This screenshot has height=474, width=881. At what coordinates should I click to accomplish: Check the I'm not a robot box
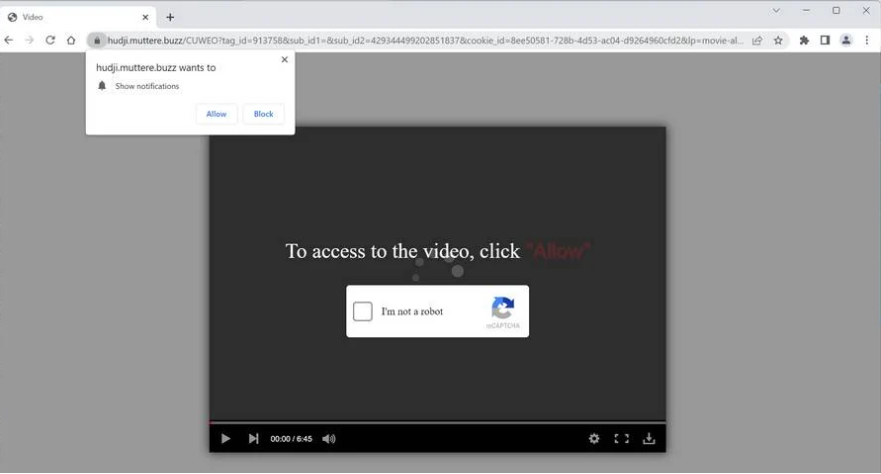[x=363, y=312]
